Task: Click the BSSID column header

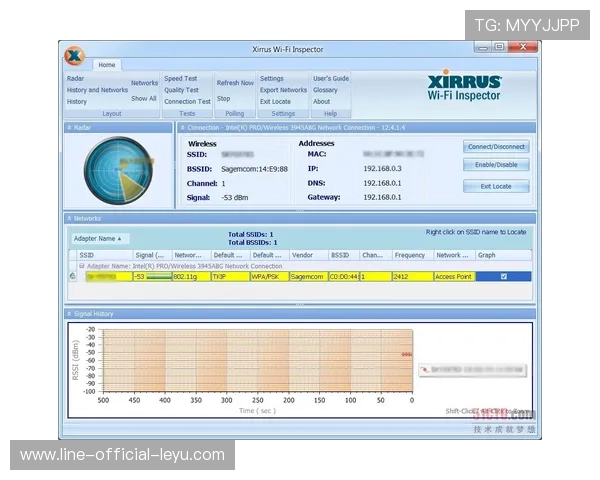Action: click(x=344, y=255)
